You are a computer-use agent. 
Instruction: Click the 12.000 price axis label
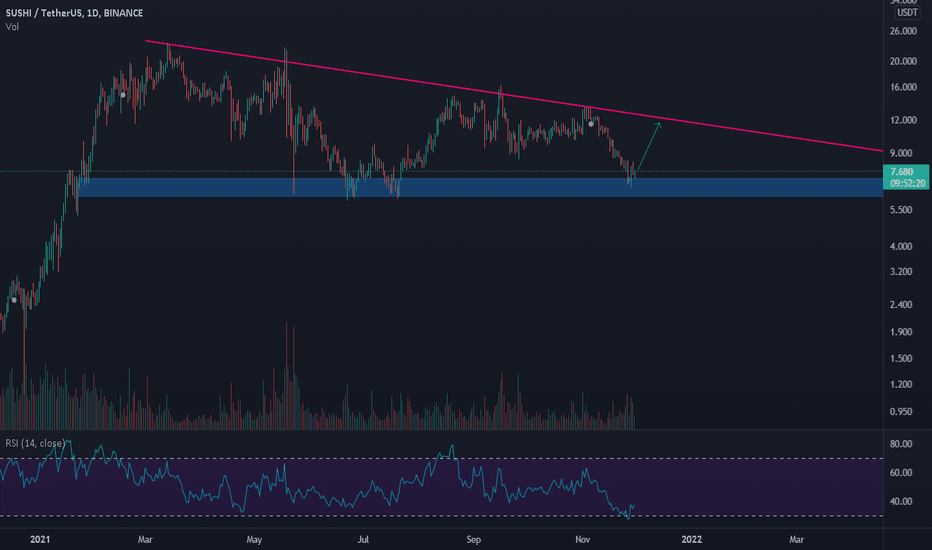click(x=903, y=120)
